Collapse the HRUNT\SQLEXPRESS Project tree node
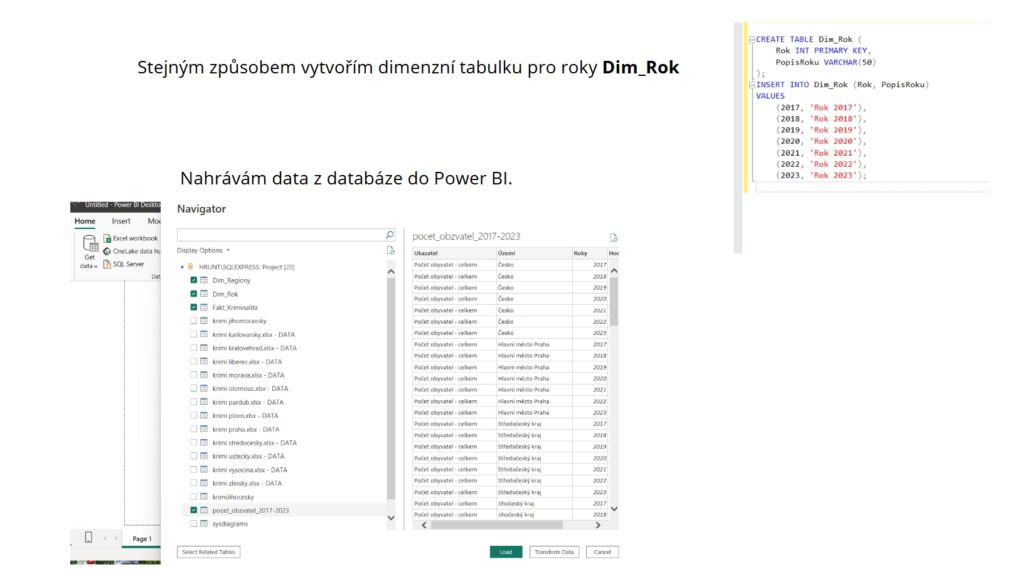Viewport: 1024px width, 574px height. tap(182, 267)
